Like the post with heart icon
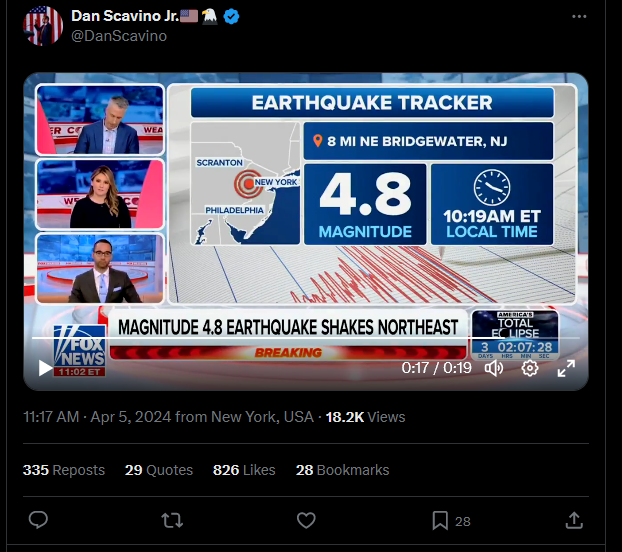This screenshot has height=552, width=622. [306, 520]
